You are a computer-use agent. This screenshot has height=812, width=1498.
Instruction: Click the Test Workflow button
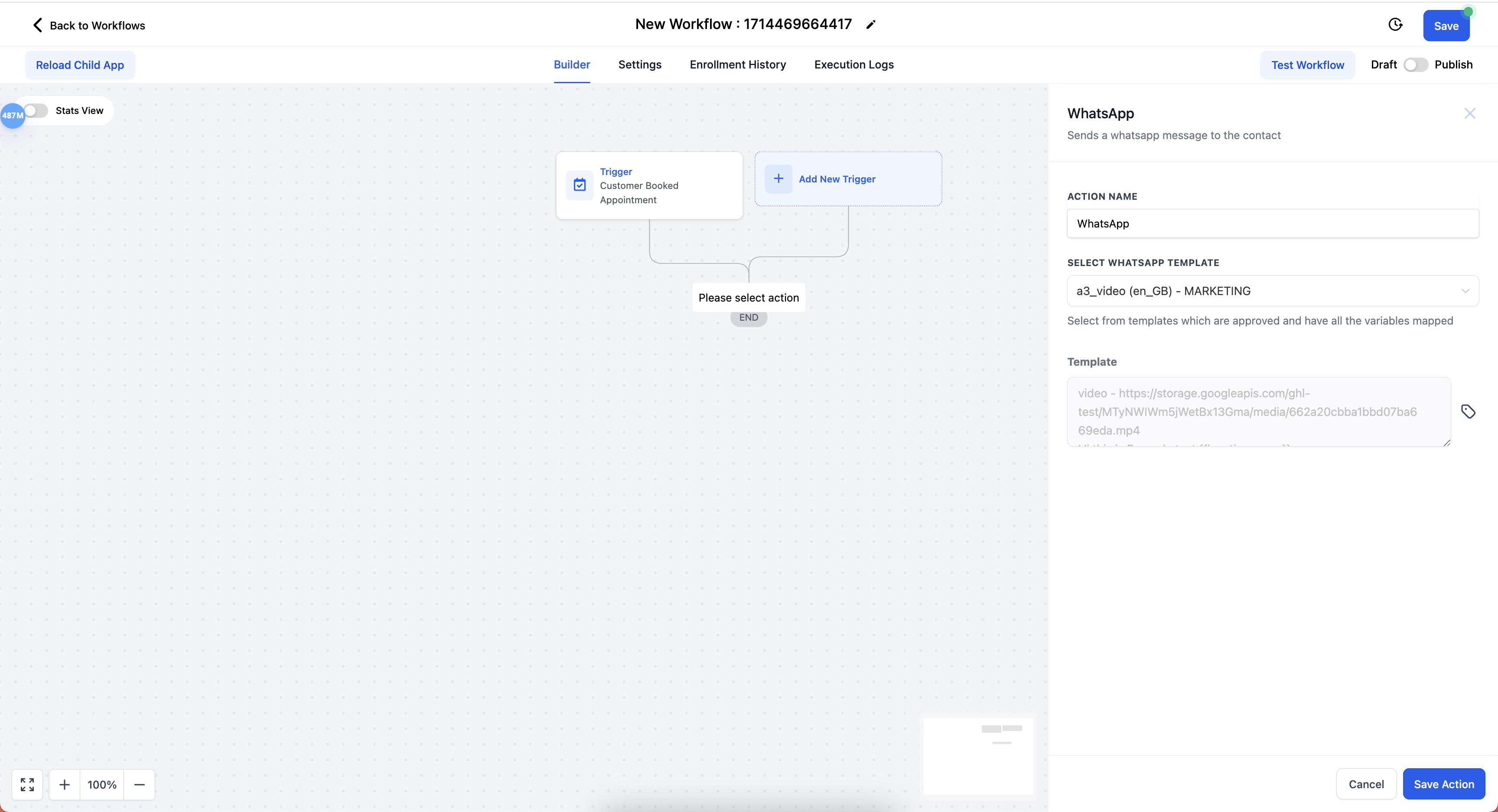(x=1307, y=65)
